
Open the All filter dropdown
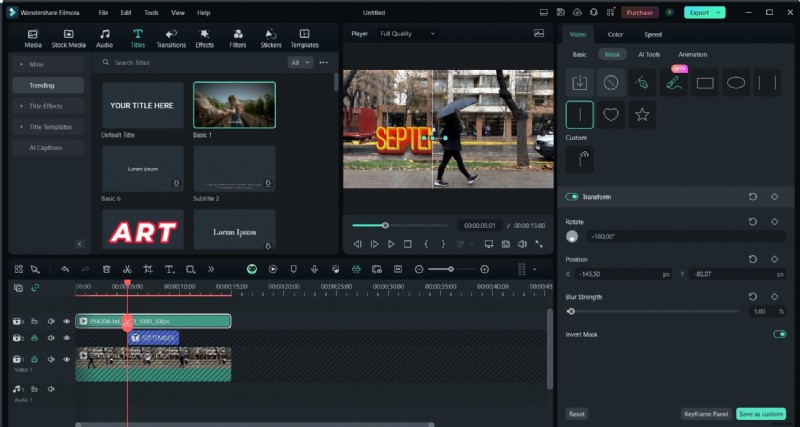[300, 62]
